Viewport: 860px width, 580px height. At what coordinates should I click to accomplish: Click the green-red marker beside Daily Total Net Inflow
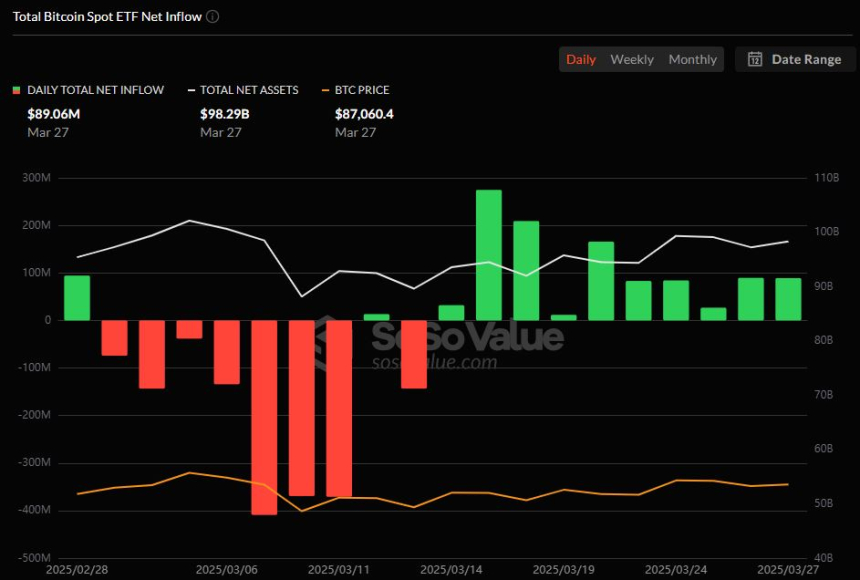16,90
